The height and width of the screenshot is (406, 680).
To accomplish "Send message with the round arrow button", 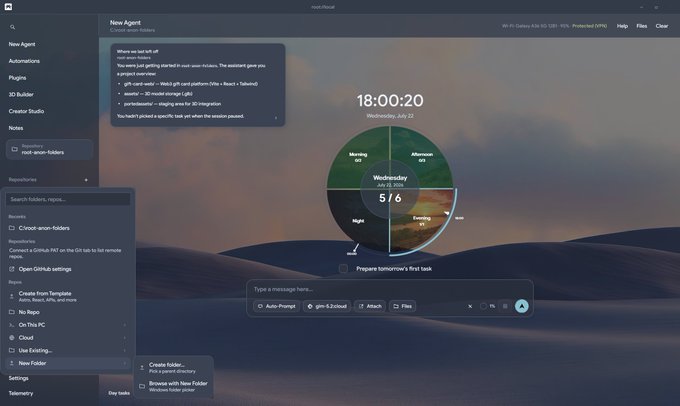I will click(x=522, y=306).
